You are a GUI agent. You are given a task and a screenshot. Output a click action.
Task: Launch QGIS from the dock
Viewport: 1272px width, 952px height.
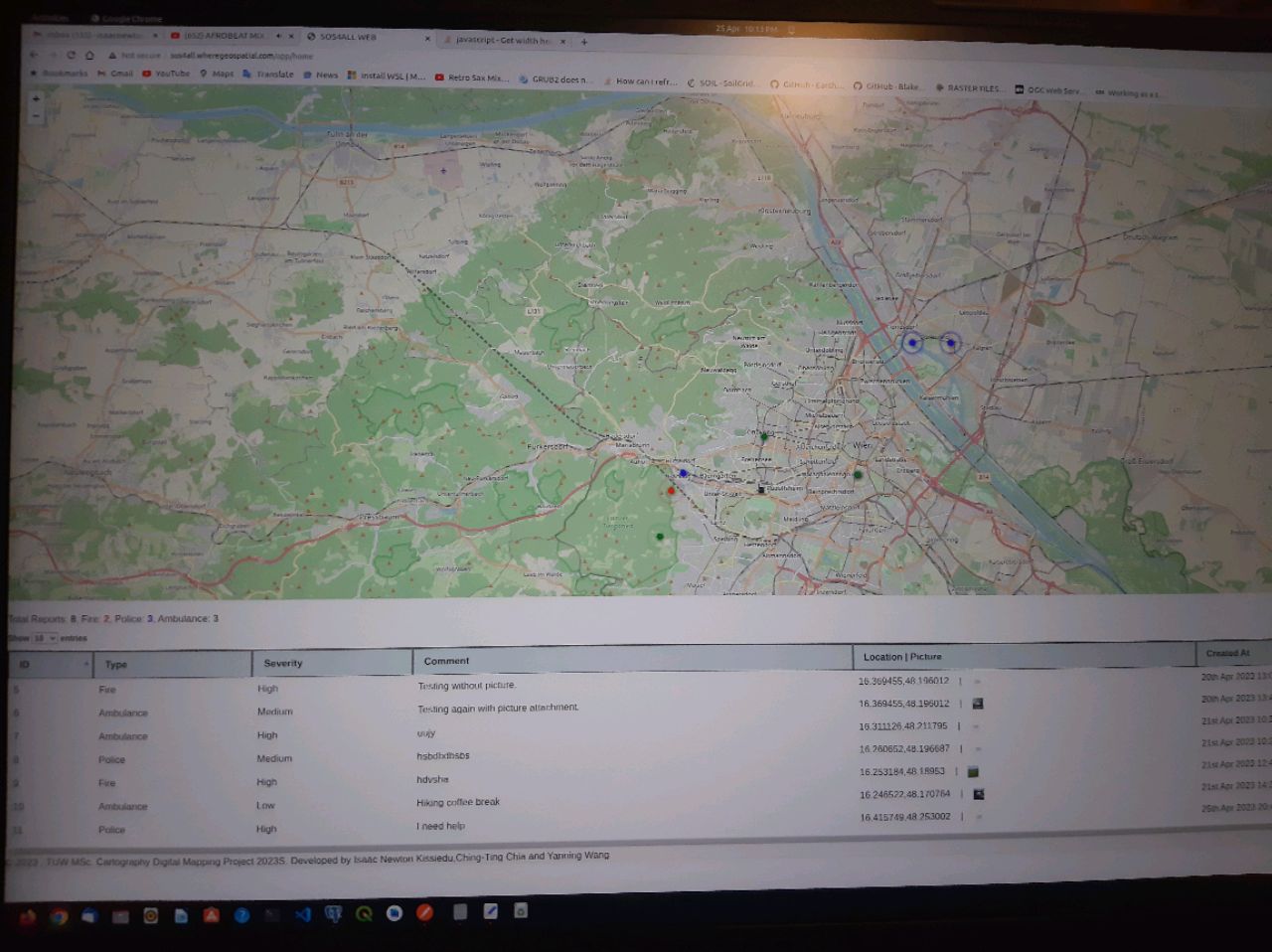point(364,914)
